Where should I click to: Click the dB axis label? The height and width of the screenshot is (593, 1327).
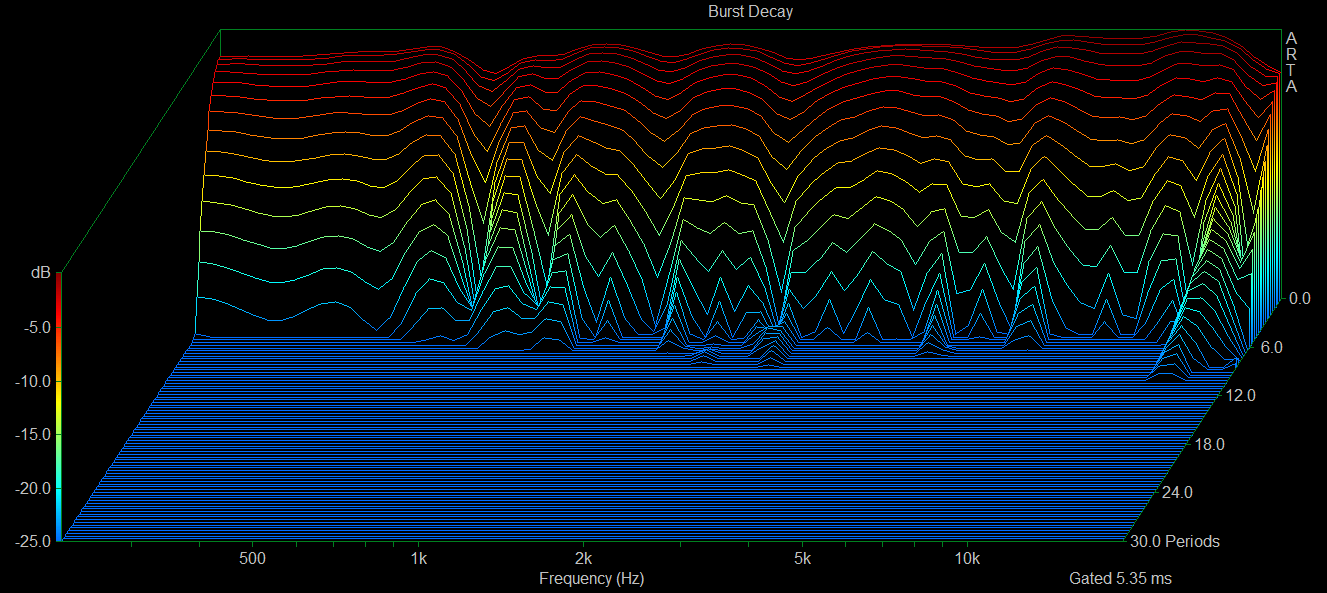pyautogui.click(x=39, y=271)
